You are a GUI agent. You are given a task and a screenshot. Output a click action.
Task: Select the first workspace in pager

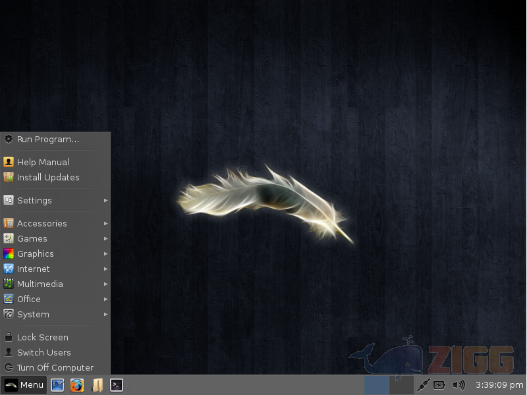[x=376, y=385]
